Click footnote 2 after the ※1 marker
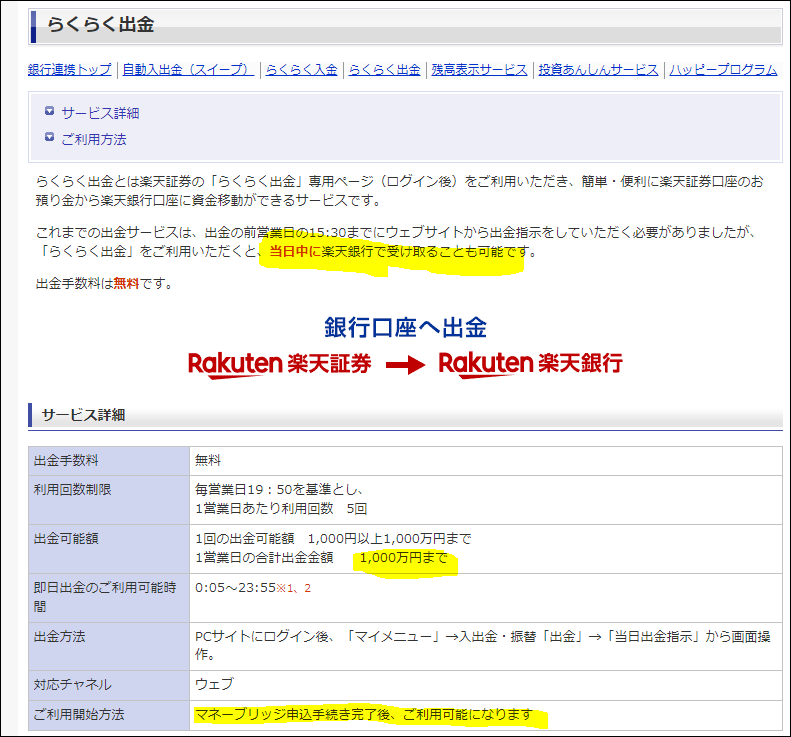 [x=308, y=588]
